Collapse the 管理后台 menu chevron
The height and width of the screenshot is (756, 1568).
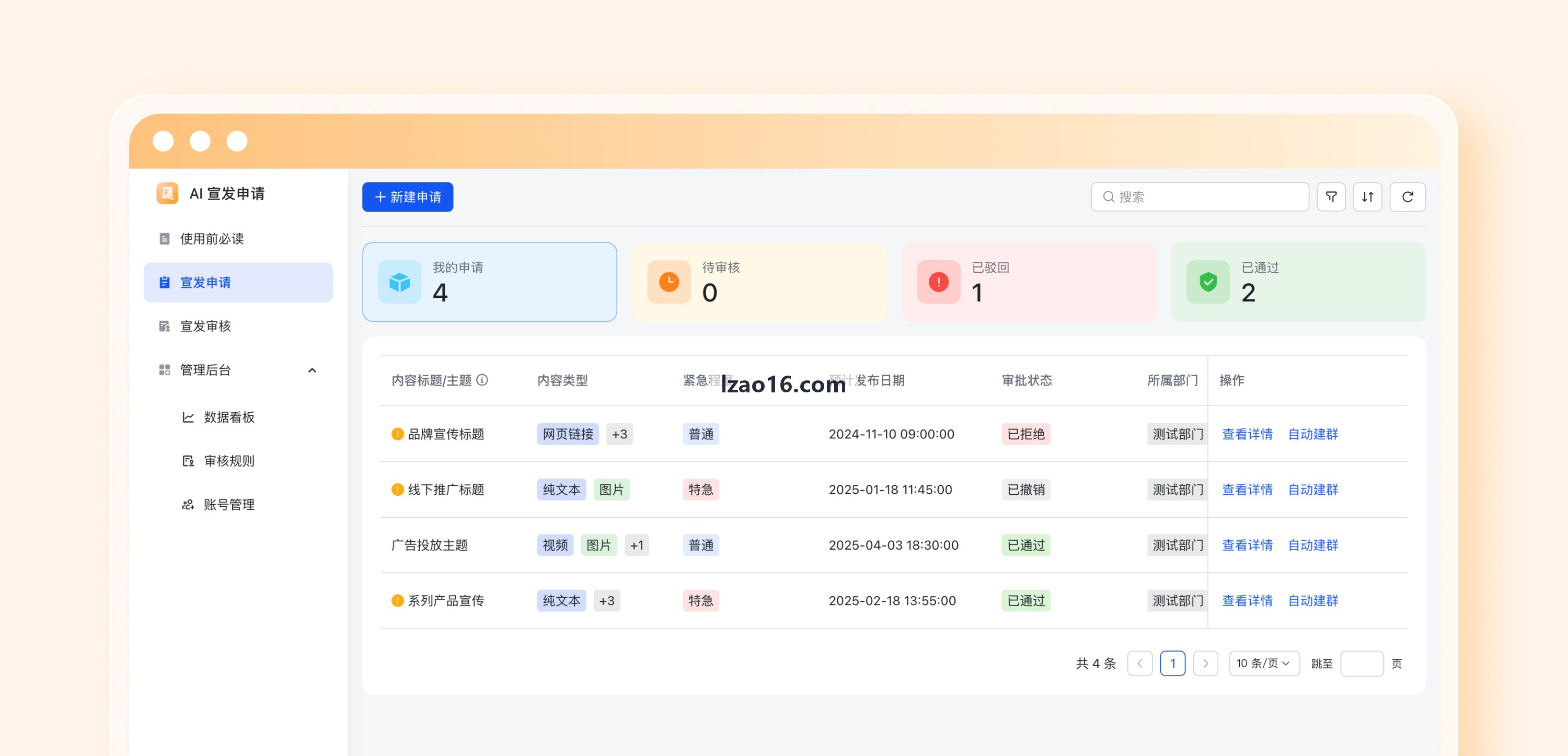coord(312,370)
